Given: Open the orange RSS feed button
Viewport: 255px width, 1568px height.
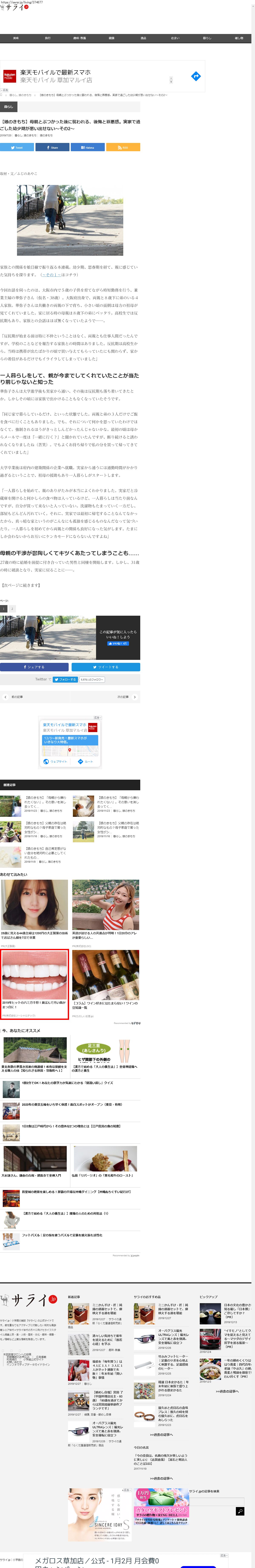Looking at the screenshot, I should (123, 147).
